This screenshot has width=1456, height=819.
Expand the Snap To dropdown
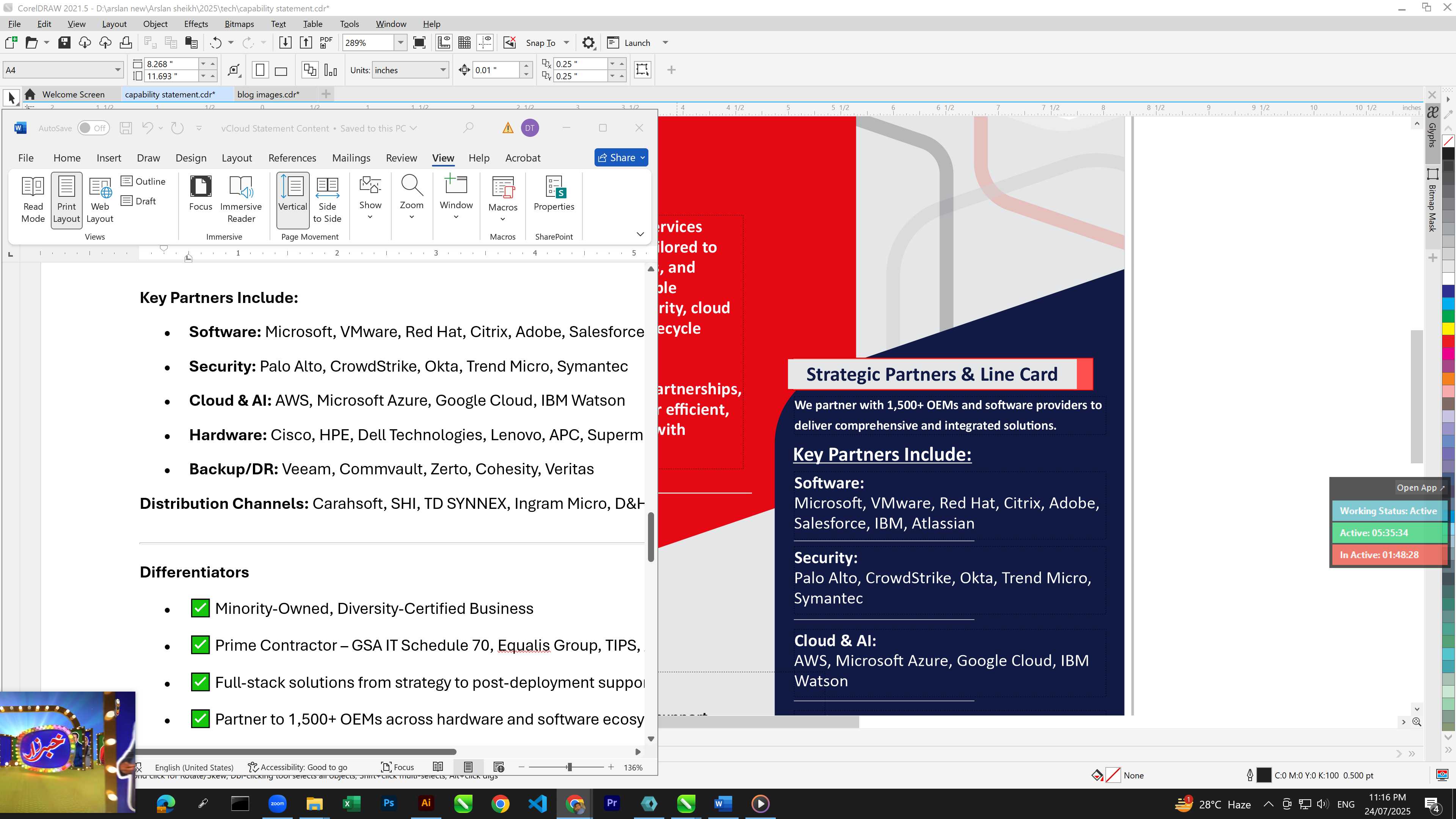click(566, 42)
